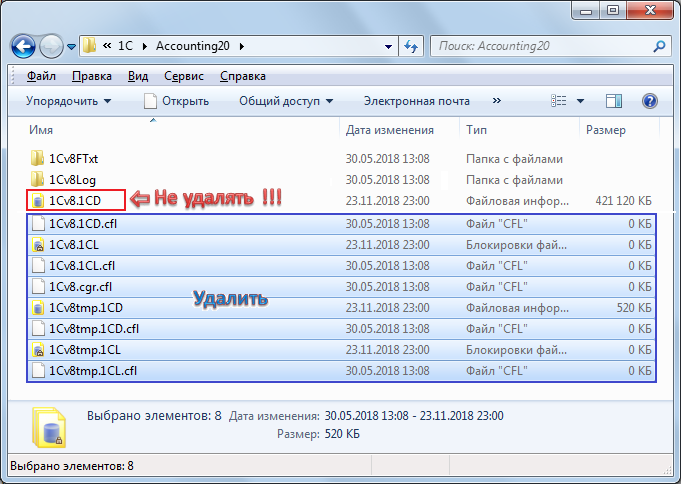
Task: Select the 1Cv8FTxt folder icon
Action: [x=37, y=159]
